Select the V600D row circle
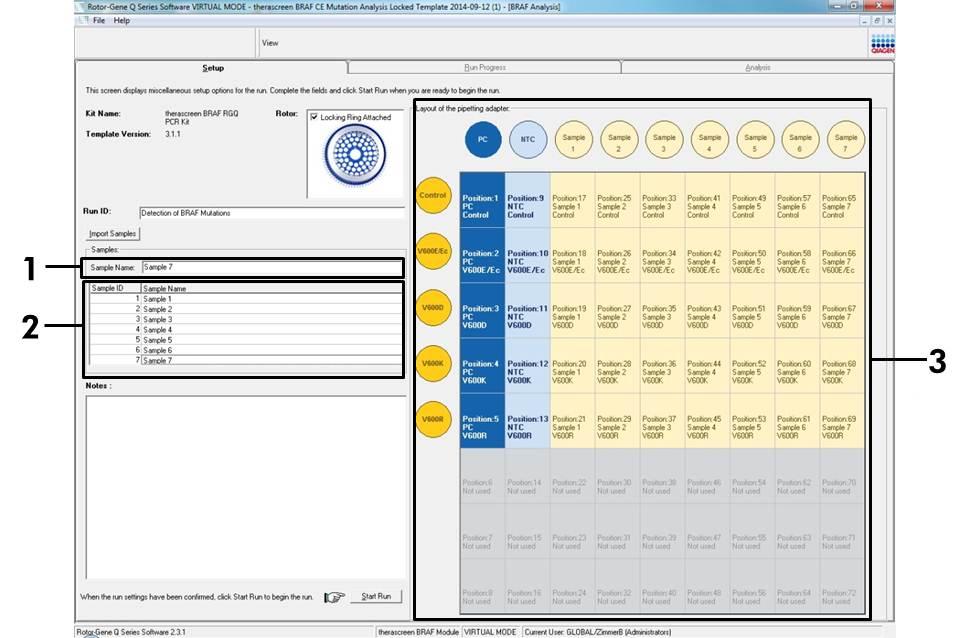 pos(433,307)
